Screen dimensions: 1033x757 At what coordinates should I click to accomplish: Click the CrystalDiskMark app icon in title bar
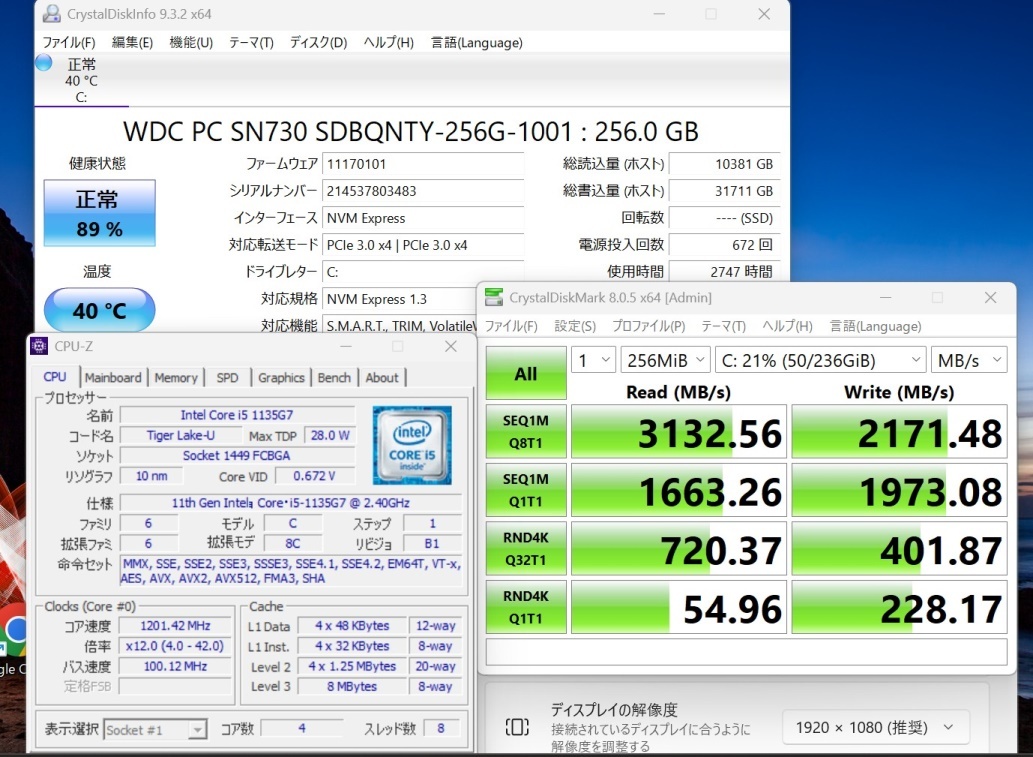pos(494,298)
